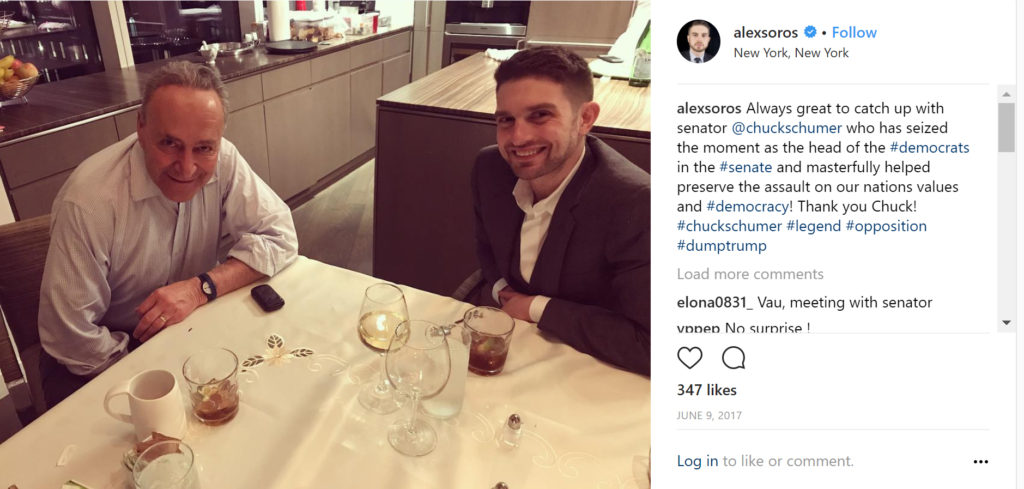Click the heart like icon
The width and height of the screenshot is (1024, 489).
coord(690,358)
